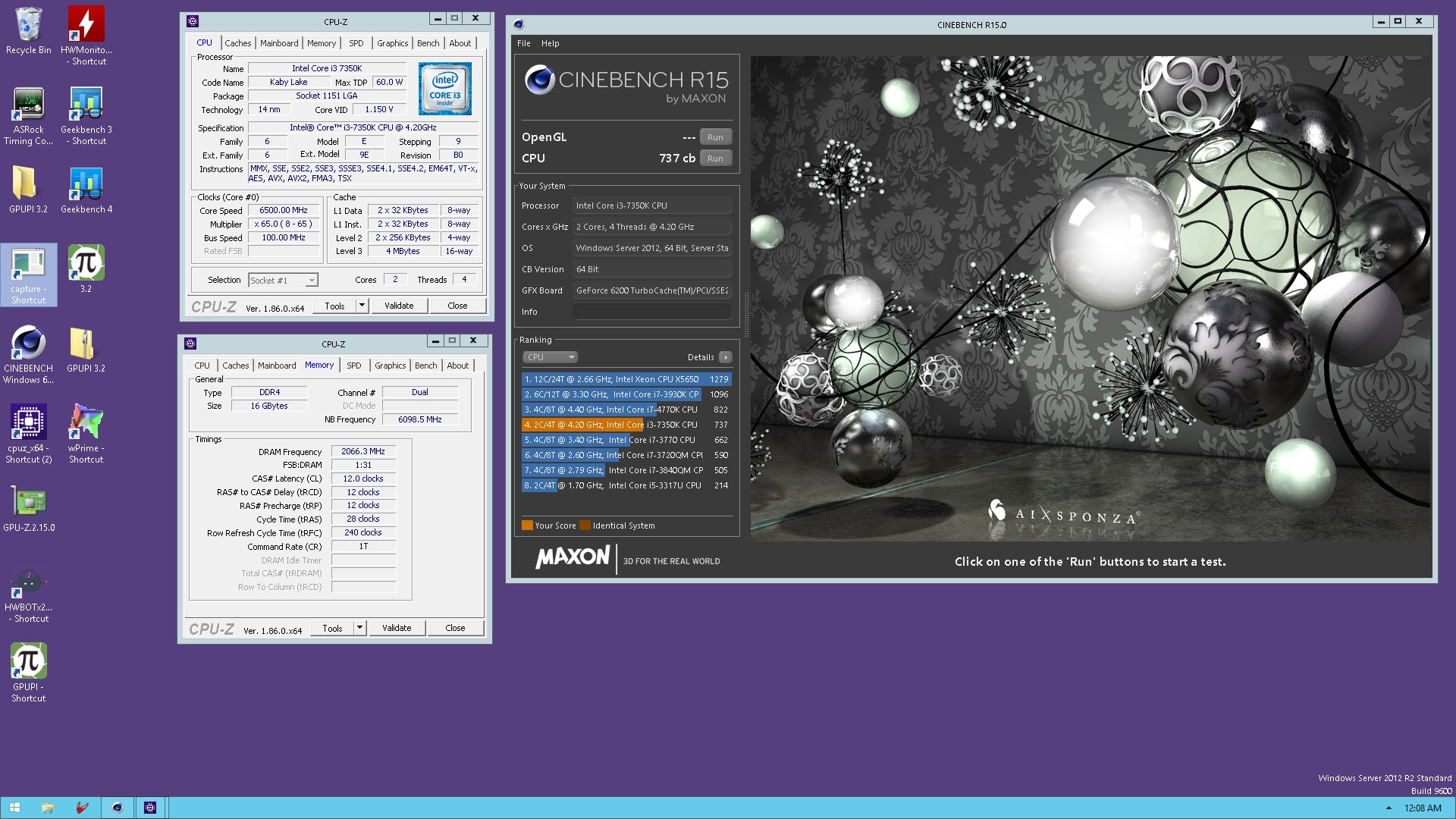The width and height of the screenshot is (1456, 819).
Task: Select ranking entry i7-4770K score 822
Action: click(x=626, y=409)
